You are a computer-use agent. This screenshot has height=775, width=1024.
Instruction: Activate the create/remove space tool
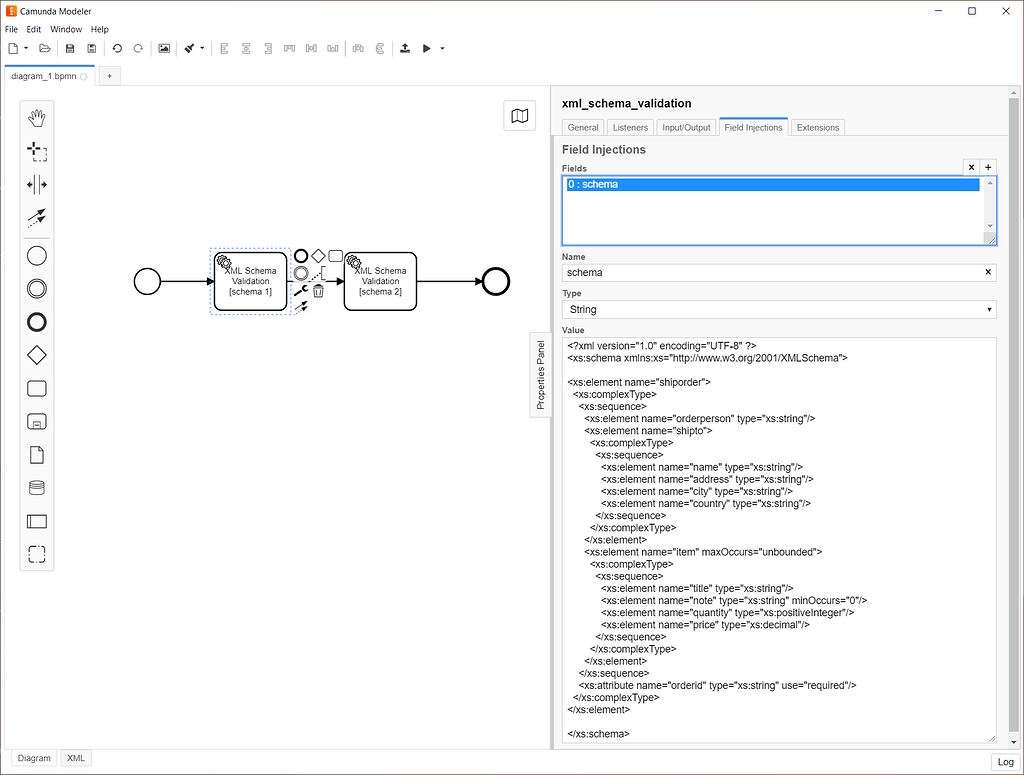(37, 185)
